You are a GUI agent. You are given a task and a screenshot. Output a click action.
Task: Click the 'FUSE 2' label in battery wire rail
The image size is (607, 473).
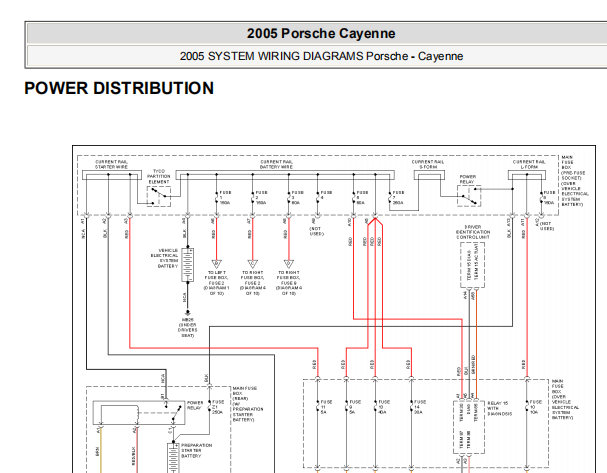(x=261, y=197)
